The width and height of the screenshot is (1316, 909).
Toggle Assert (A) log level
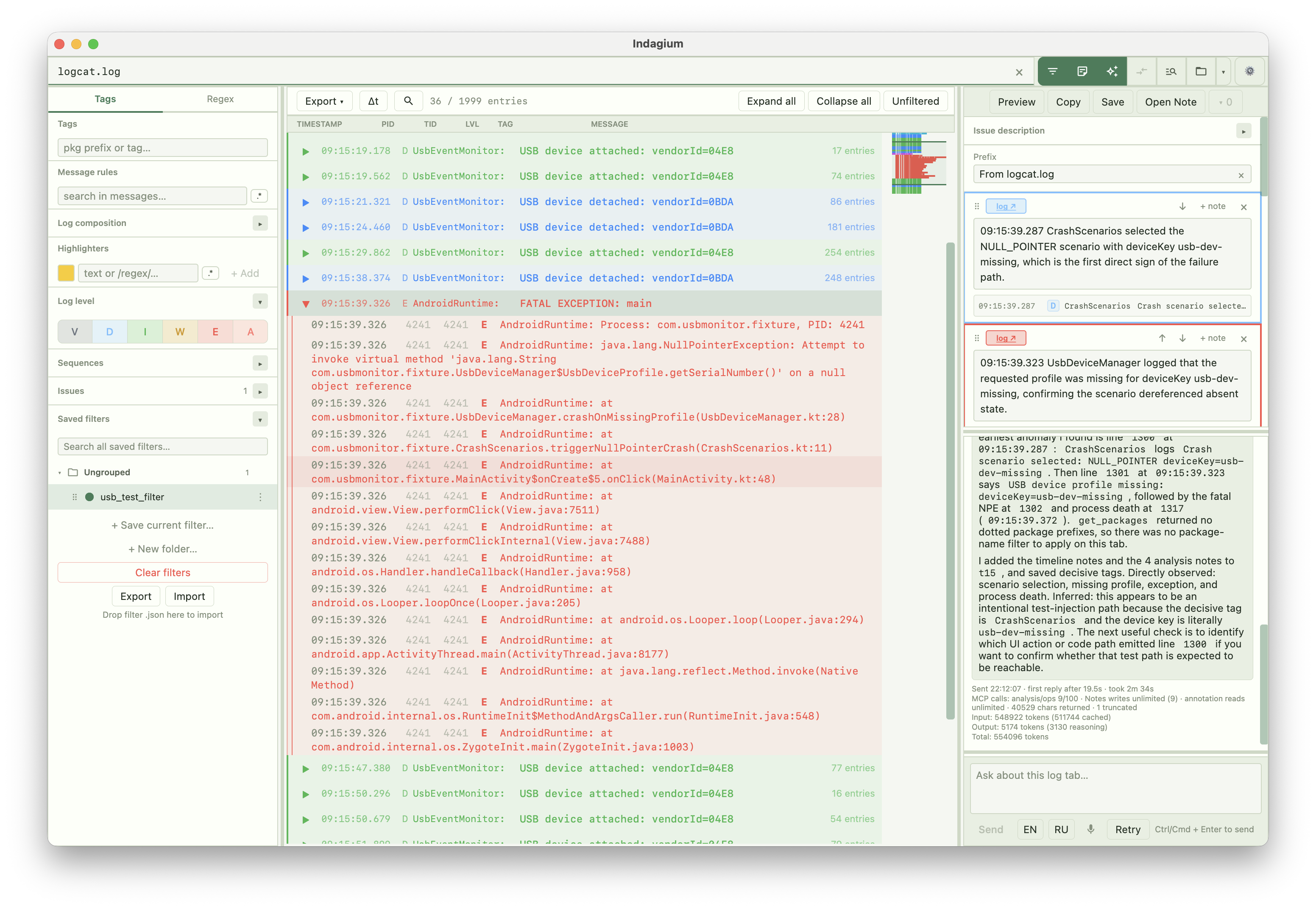[x=250, y=332]
